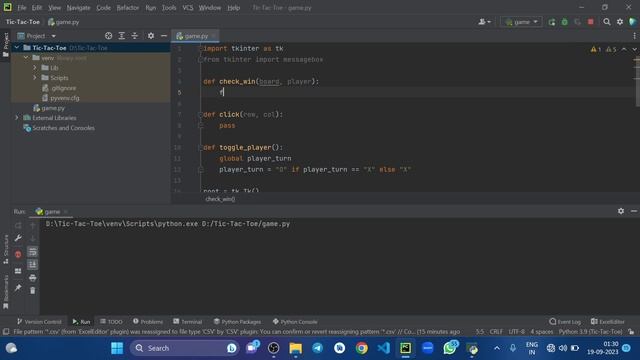Open Python Console tool window
Viewport: 640px width, 360px height.
point(295,322)
